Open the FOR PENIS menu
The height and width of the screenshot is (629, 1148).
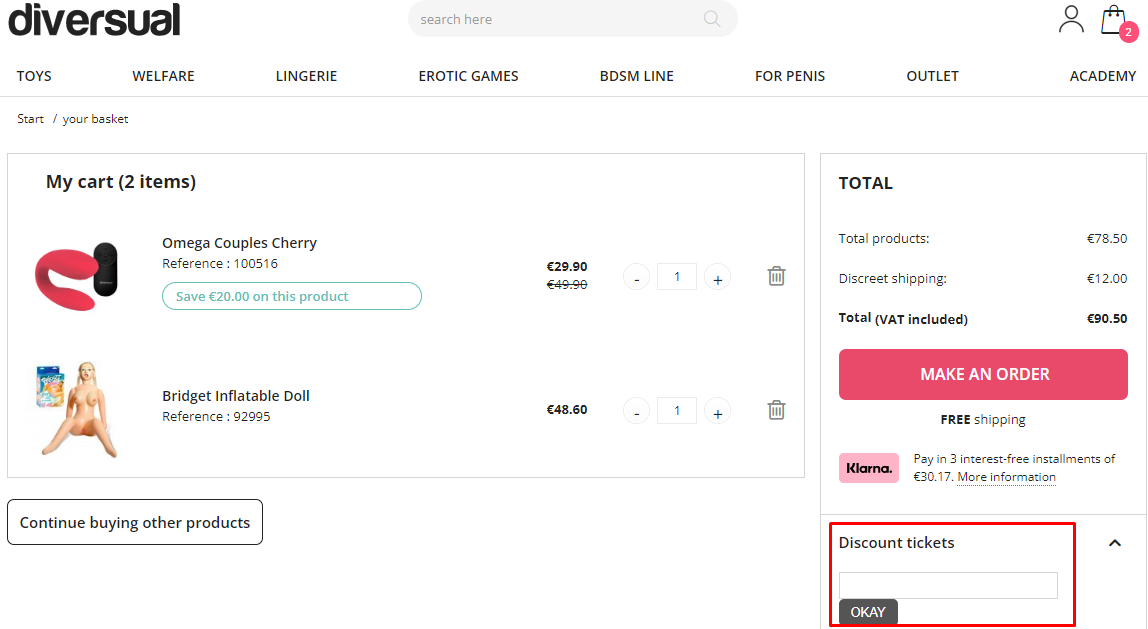pos(790,76)
